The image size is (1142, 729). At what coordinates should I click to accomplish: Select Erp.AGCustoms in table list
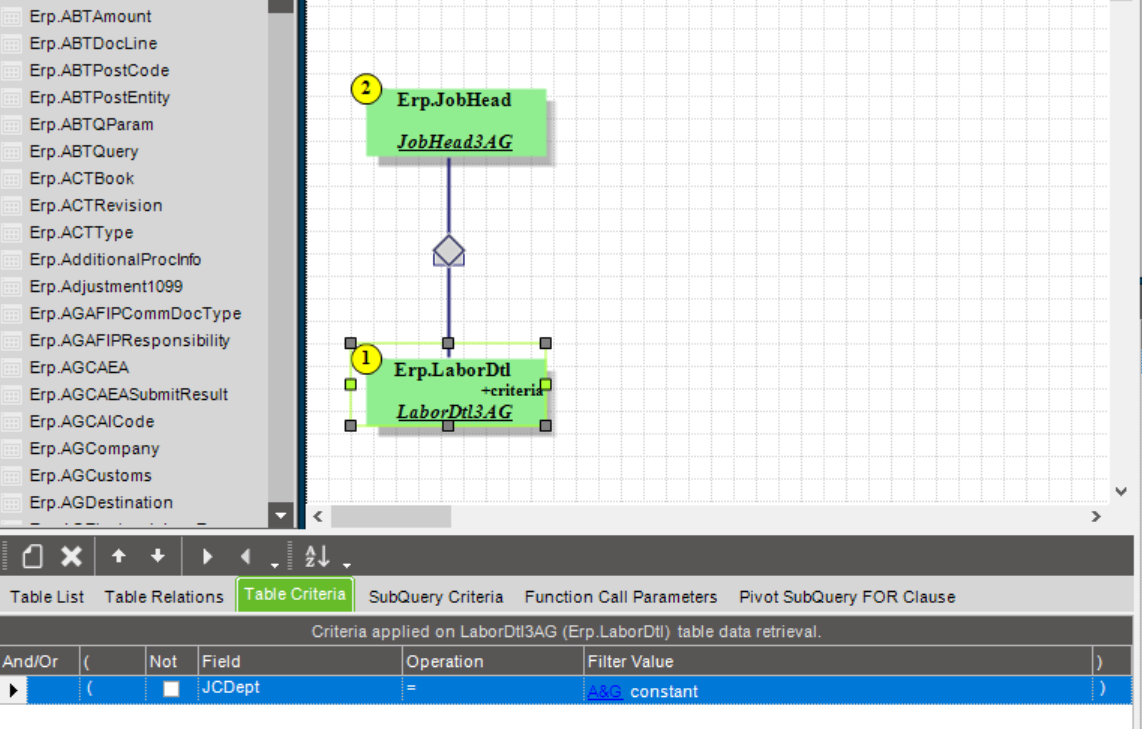(x=90, y=475)
